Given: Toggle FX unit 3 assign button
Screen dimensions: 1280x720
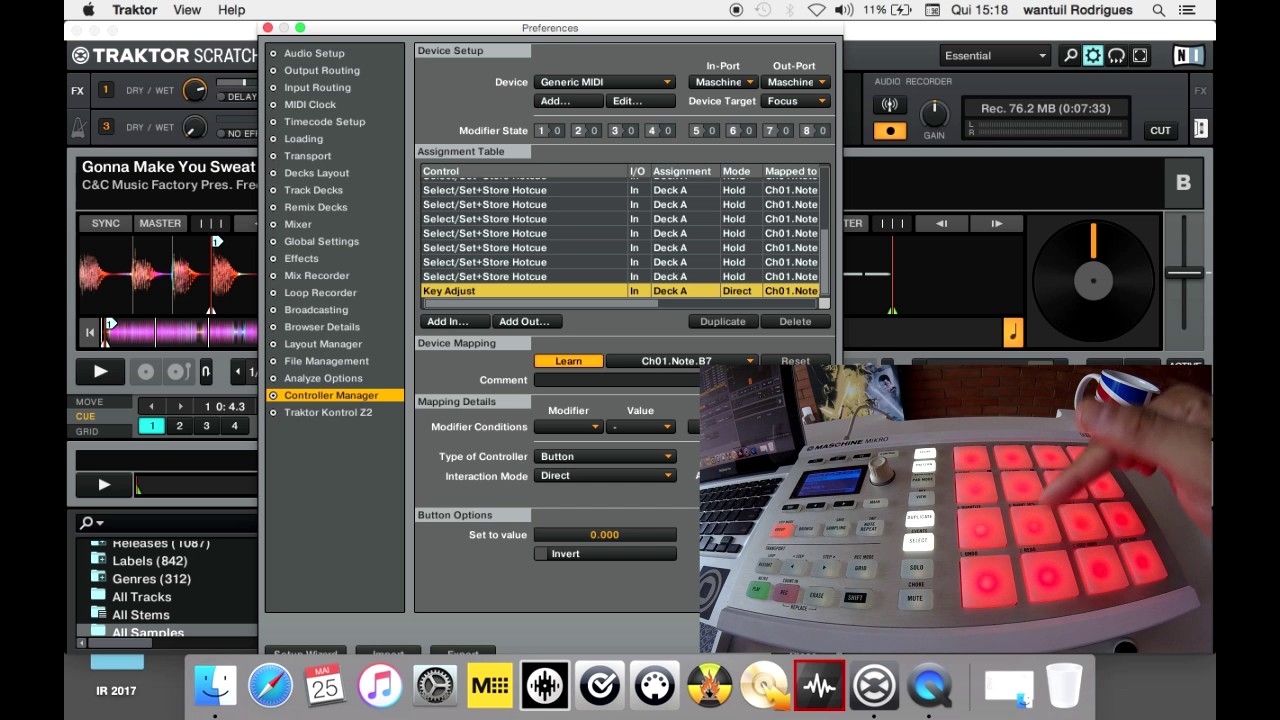Looking at the screenshot, I should coord(105,127).
